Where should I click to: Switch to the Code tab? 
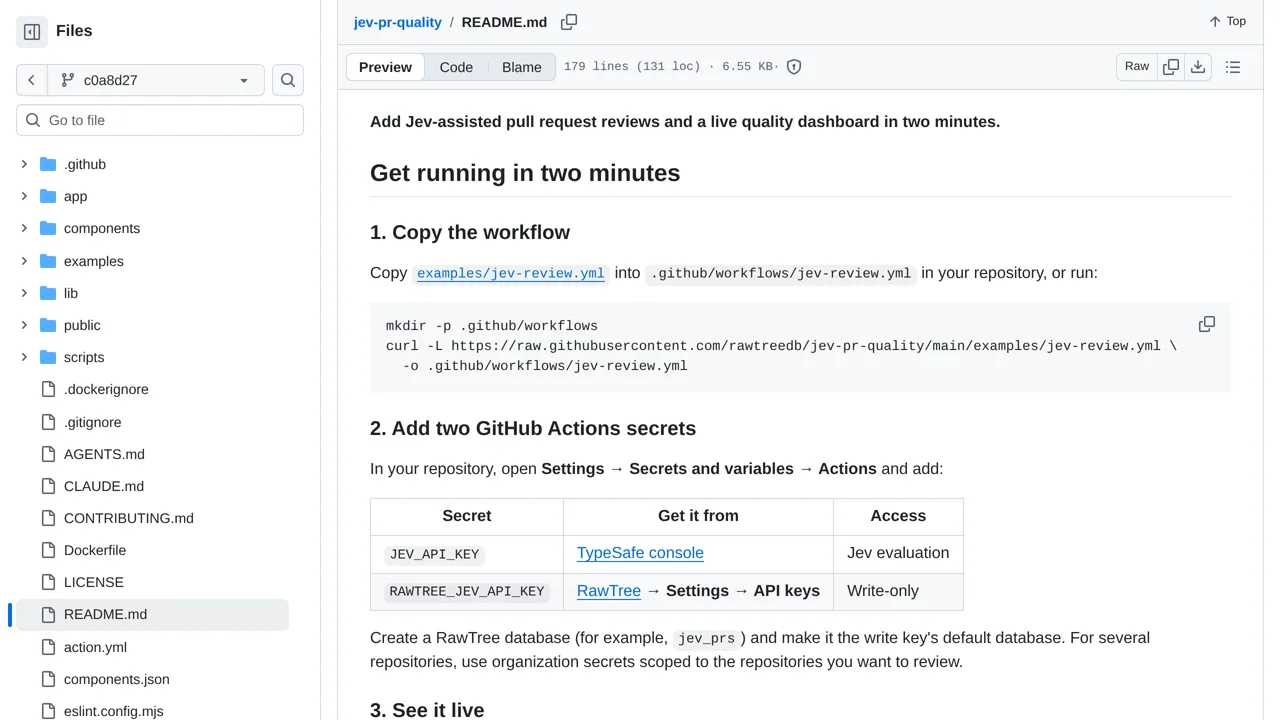(x=456, y=67)
